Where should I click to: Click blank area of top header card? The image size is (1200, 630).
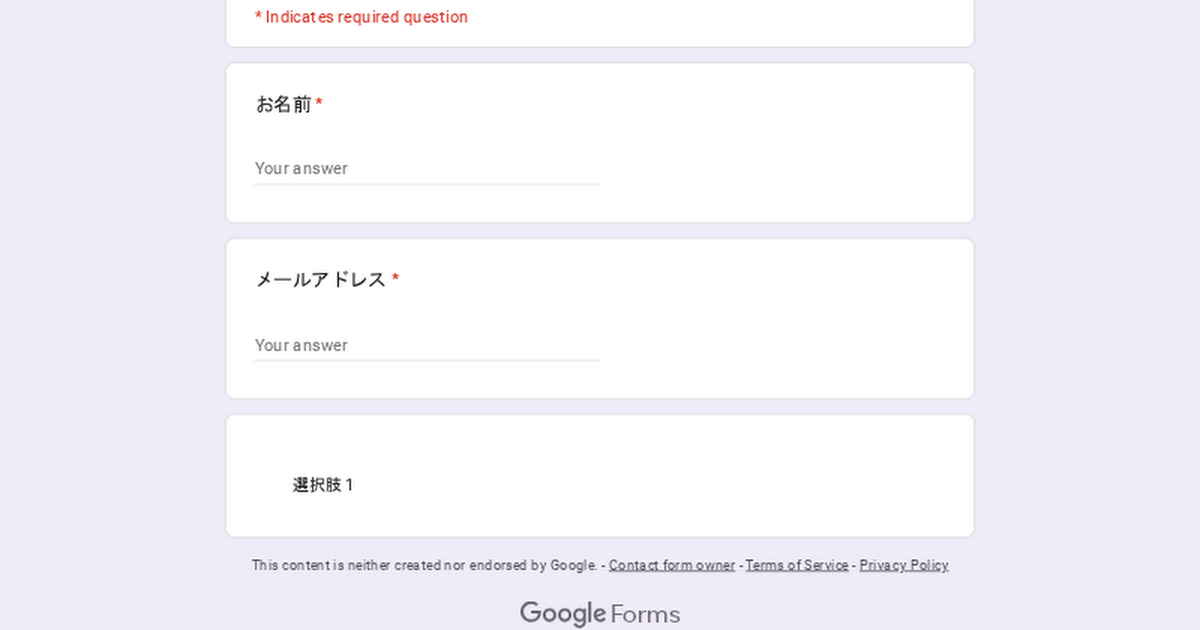coord(750,20)
